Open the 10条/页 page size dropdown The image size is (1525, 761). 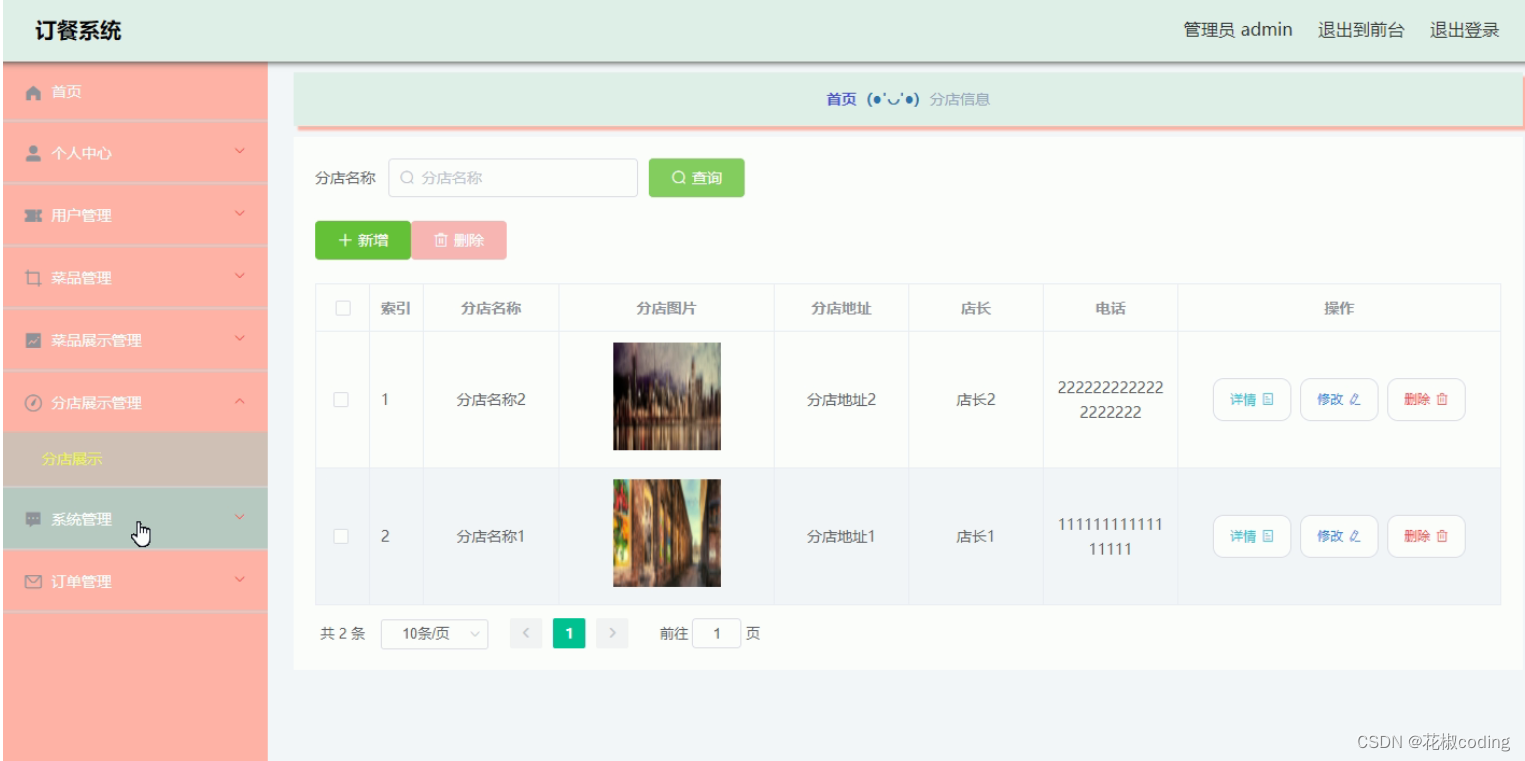[x=434, y=633]
